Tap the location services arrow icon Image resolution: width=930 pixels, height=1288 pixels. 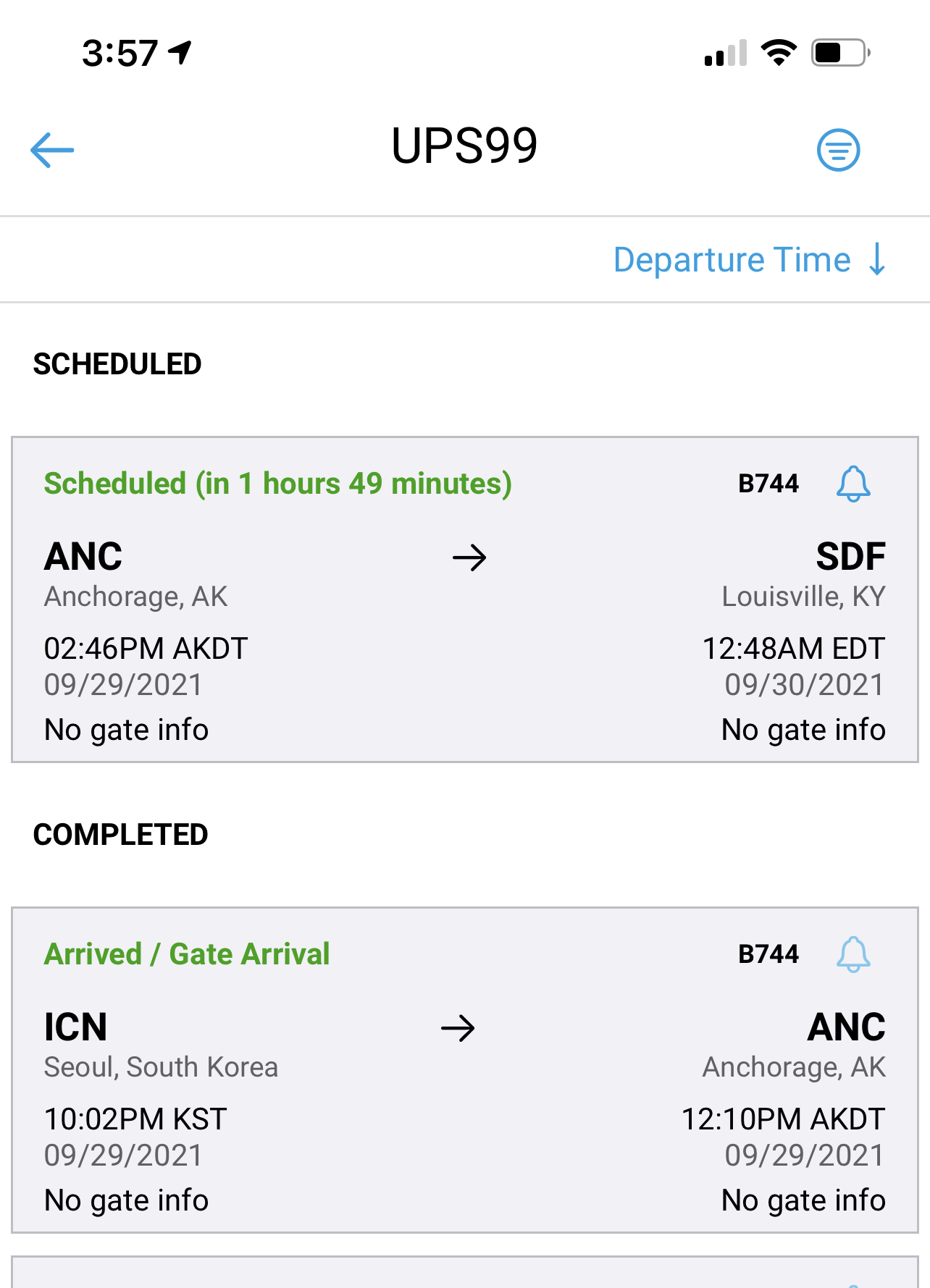(180, 52)
